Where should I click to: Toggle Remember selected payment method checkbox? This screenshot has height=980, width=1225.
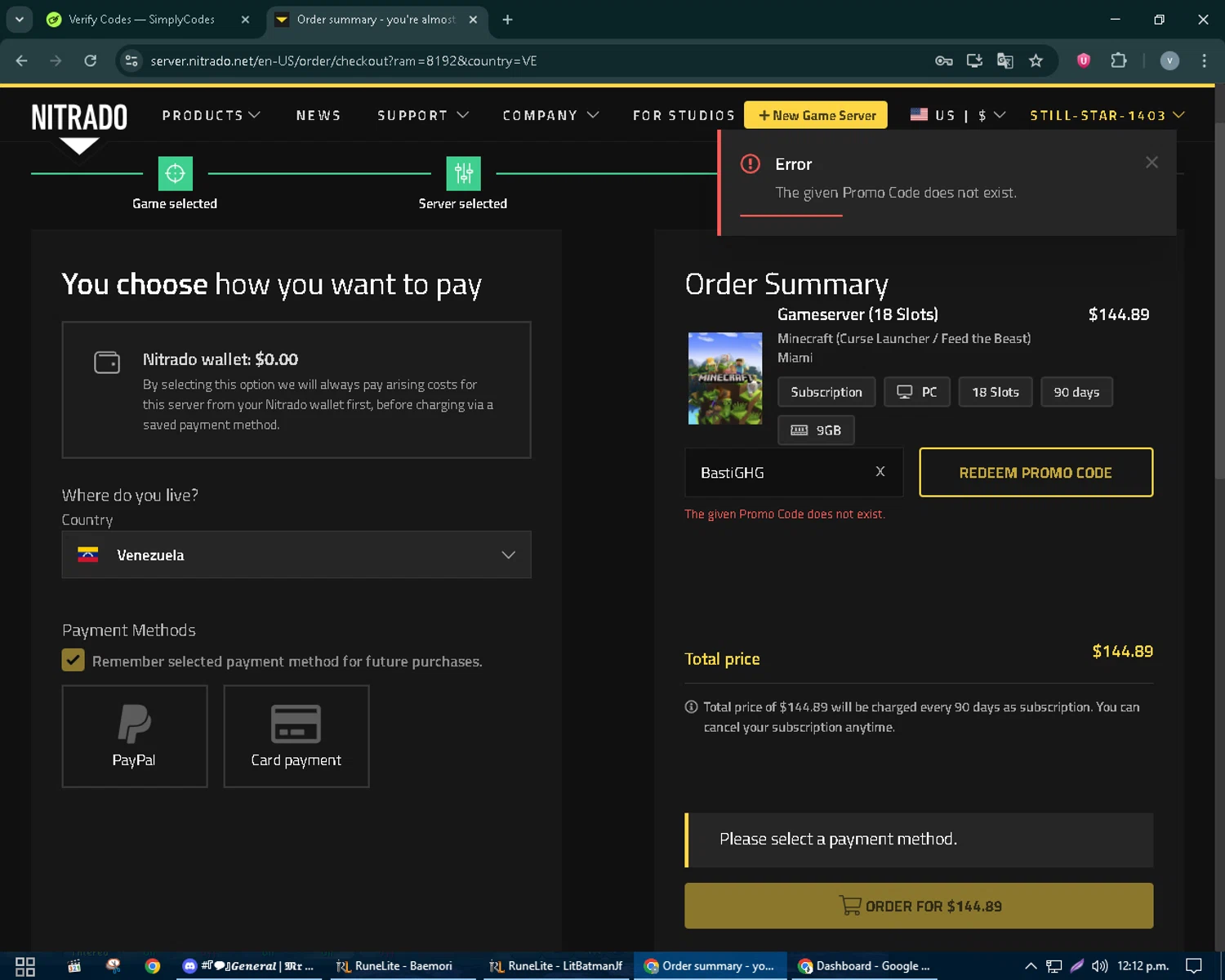73,660
